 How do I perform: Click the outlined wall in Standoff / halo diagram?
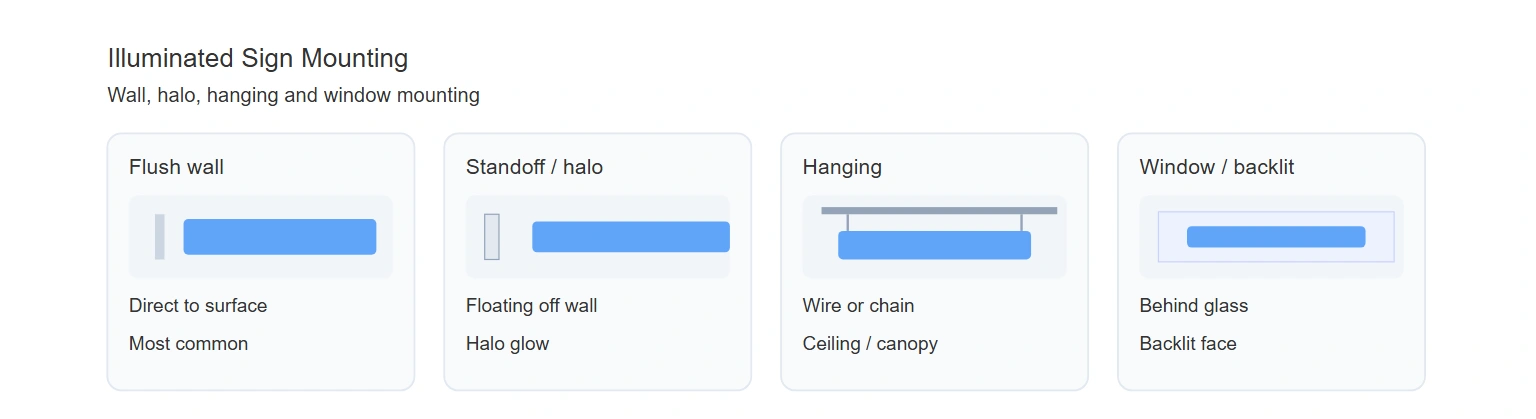pos(492,237)
